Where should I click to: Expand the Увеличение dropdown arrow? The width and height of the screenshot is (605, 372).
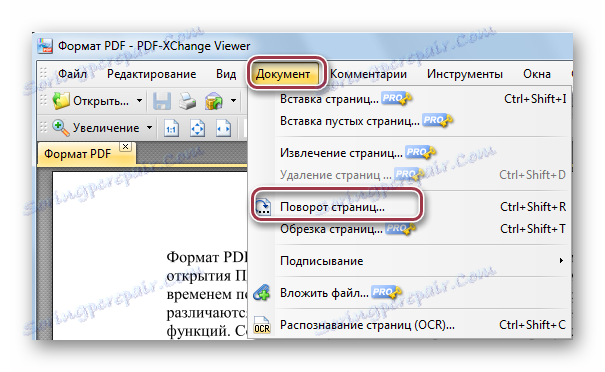[x=149, y=128]
